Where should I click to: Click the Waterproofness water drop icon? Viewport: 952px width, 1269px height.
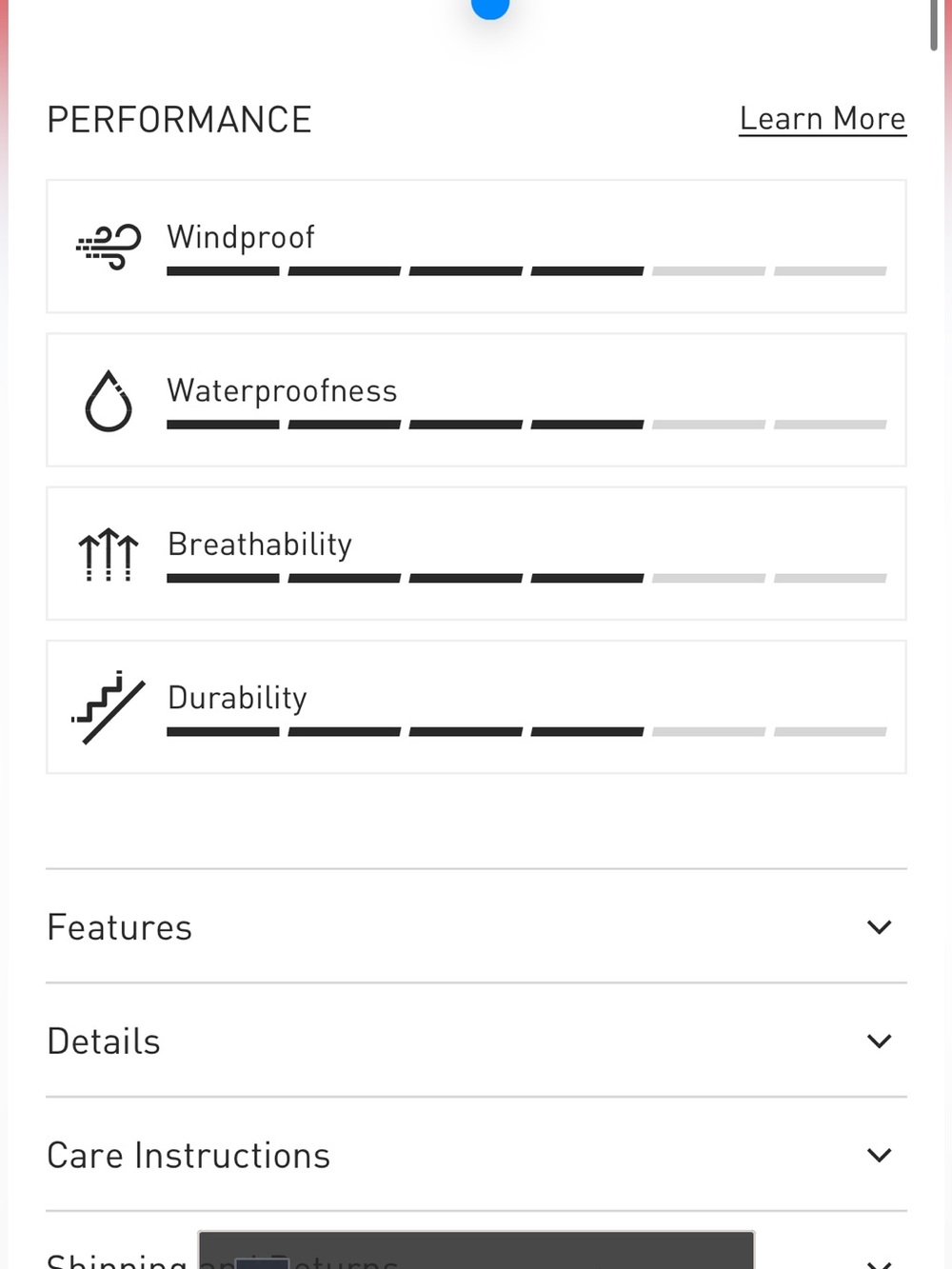tap(109, 401)
